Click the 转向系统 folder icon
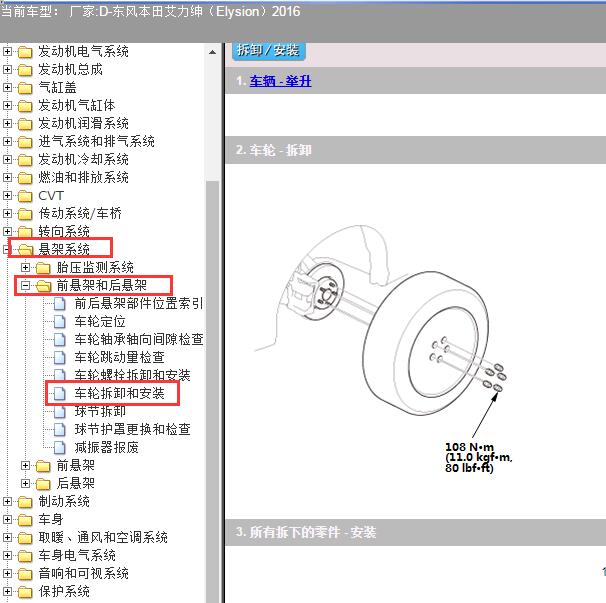Image resolution: width=606 pixels, height=603 pixels. pyautogui.click(x=25, y=232)
